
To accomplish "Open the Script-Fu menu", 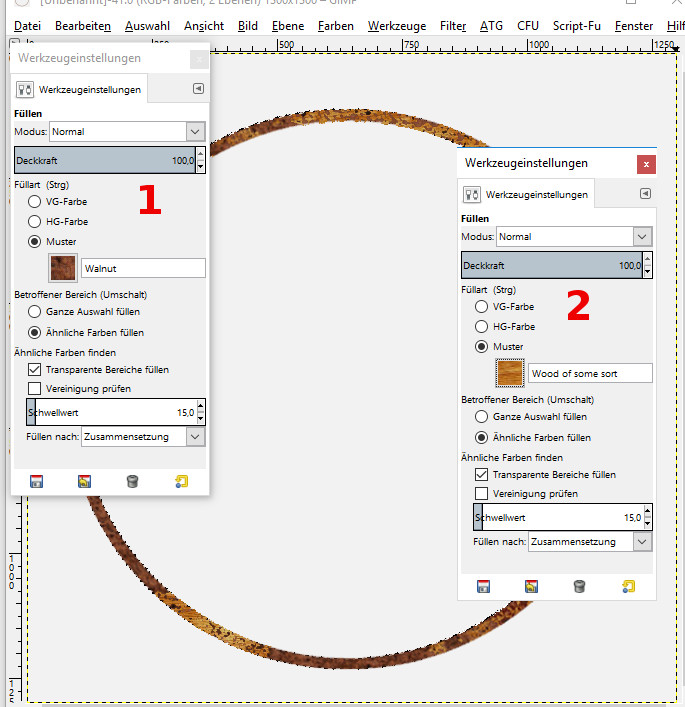I will pos(577,26).
